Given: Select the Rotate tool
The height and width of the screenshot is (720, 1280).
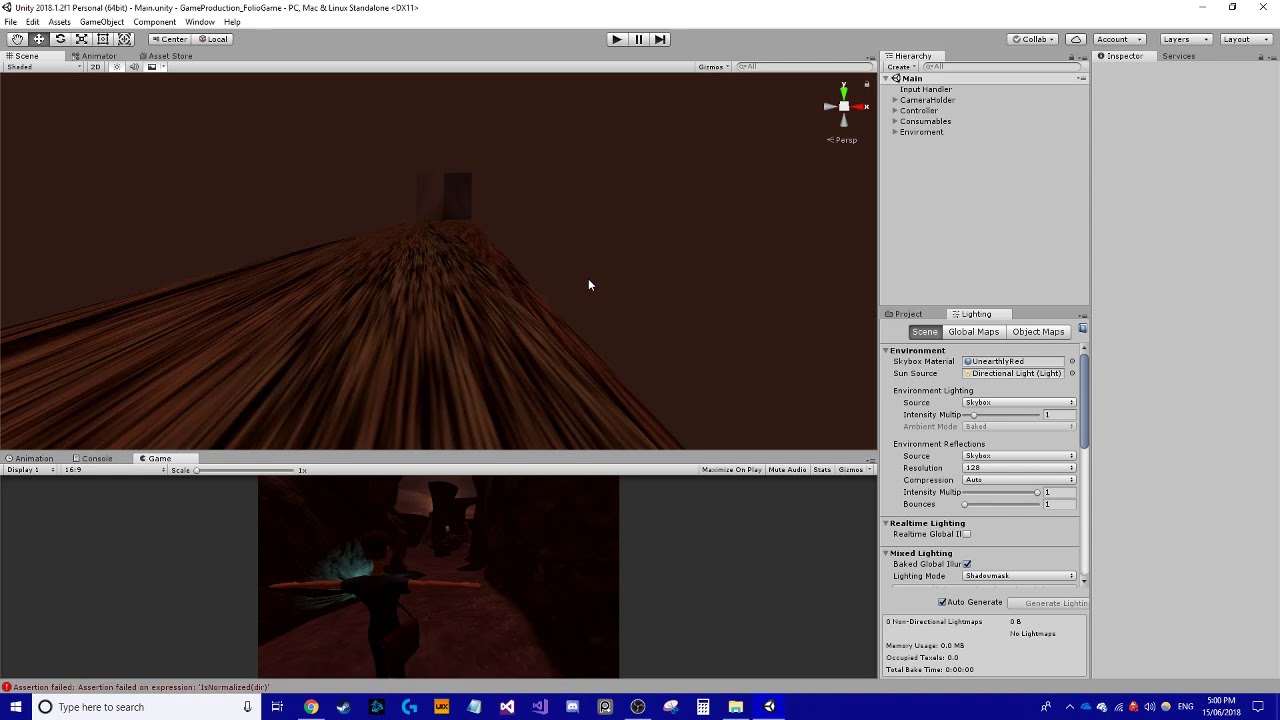Looking at the screenshot, I should click(60, 39).
